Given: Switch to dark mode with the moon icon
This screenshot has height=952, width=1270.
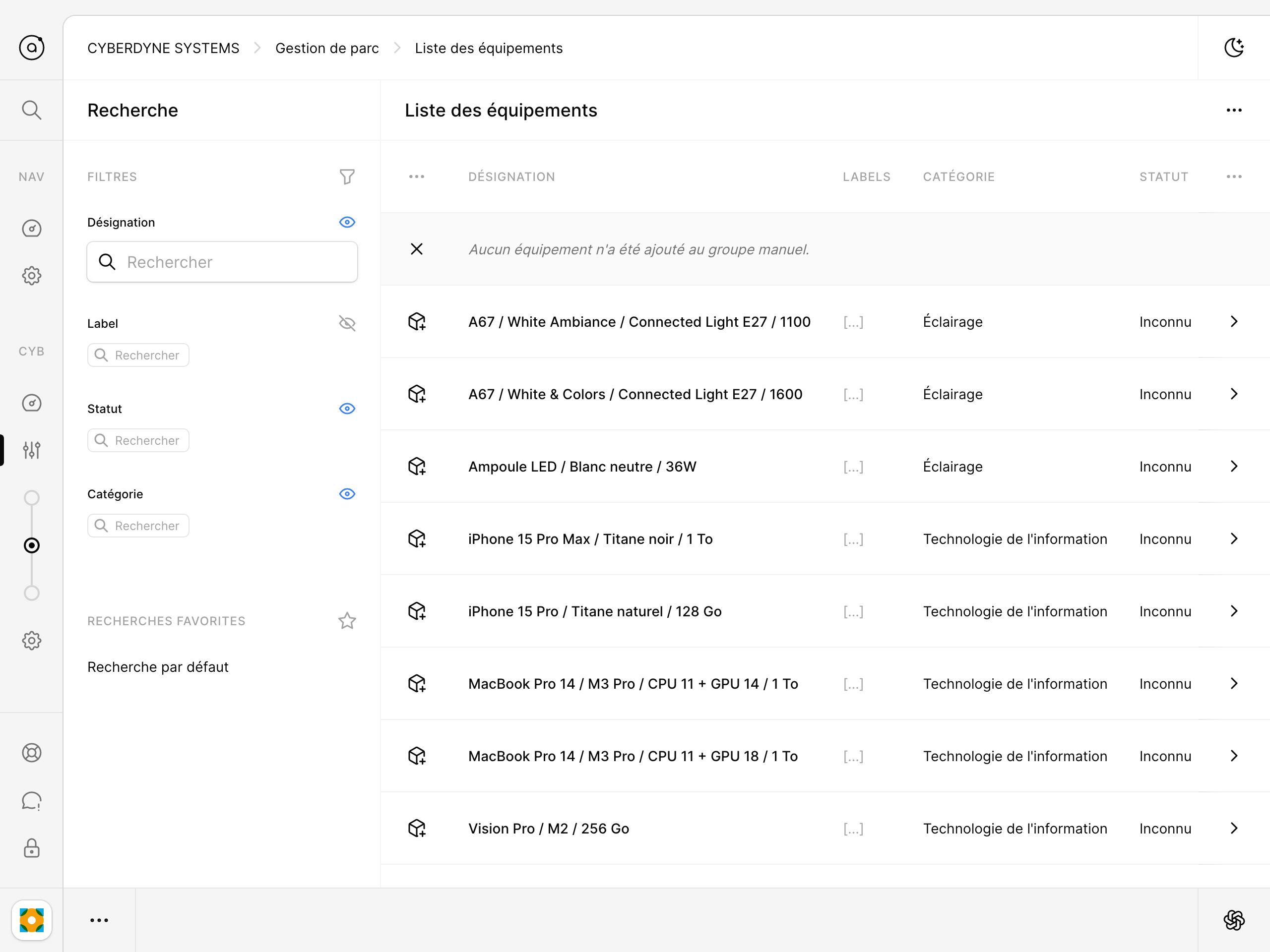Looking at the screenshot, I should pos(1234,48).
